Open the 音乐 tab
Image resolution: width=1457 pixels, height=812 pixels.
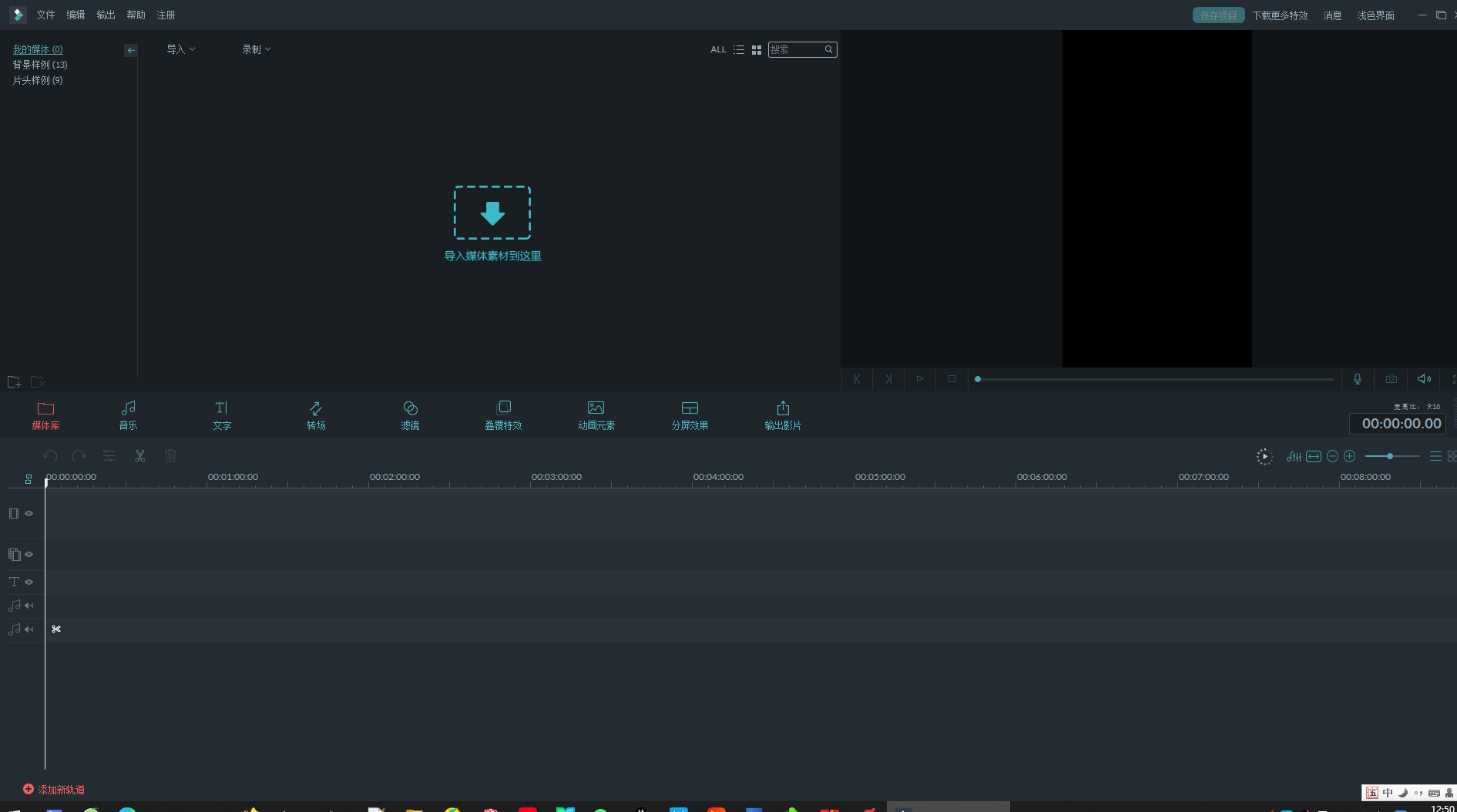128,415
